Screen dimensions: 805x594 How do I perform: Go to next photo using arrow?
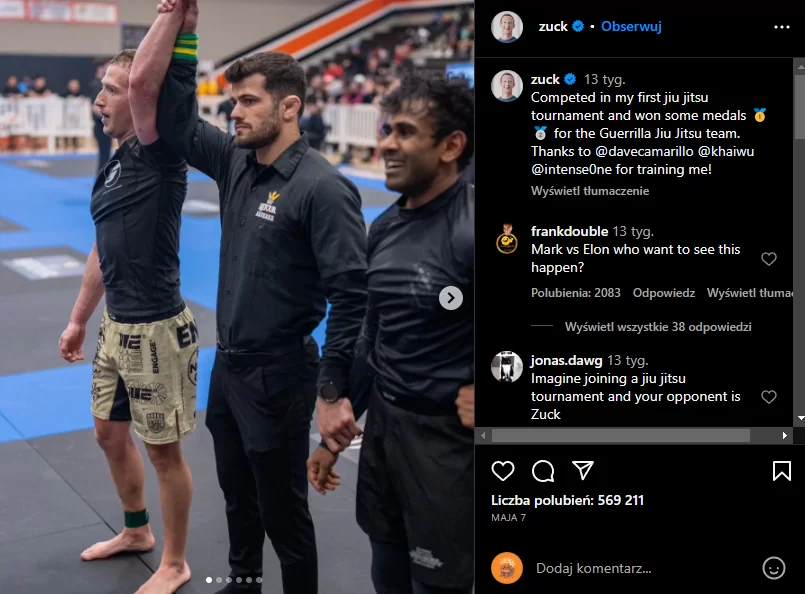[451, 298]
